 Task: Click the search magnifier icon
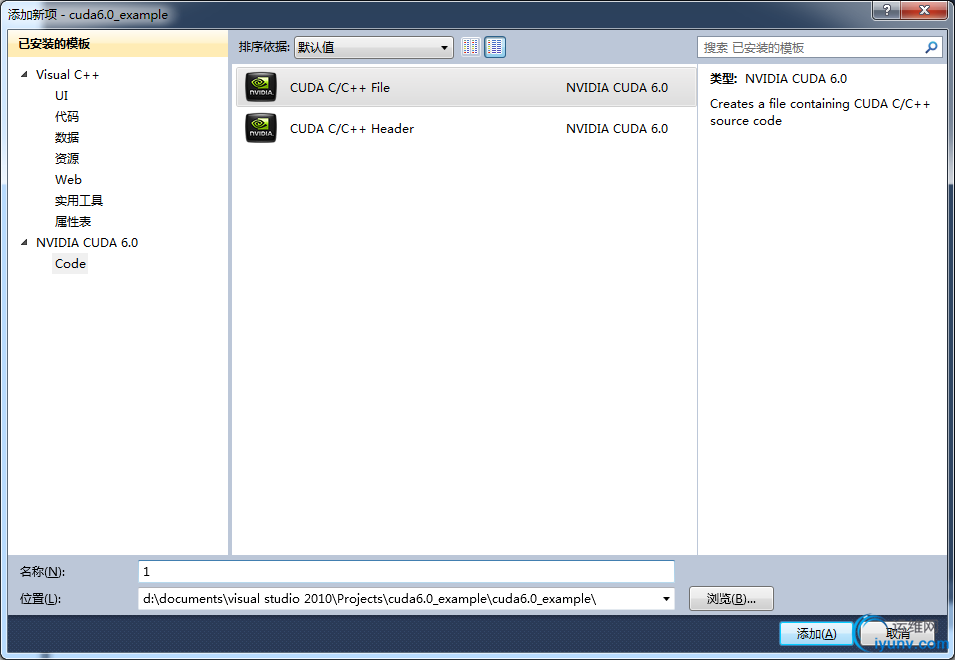point(931,47)
